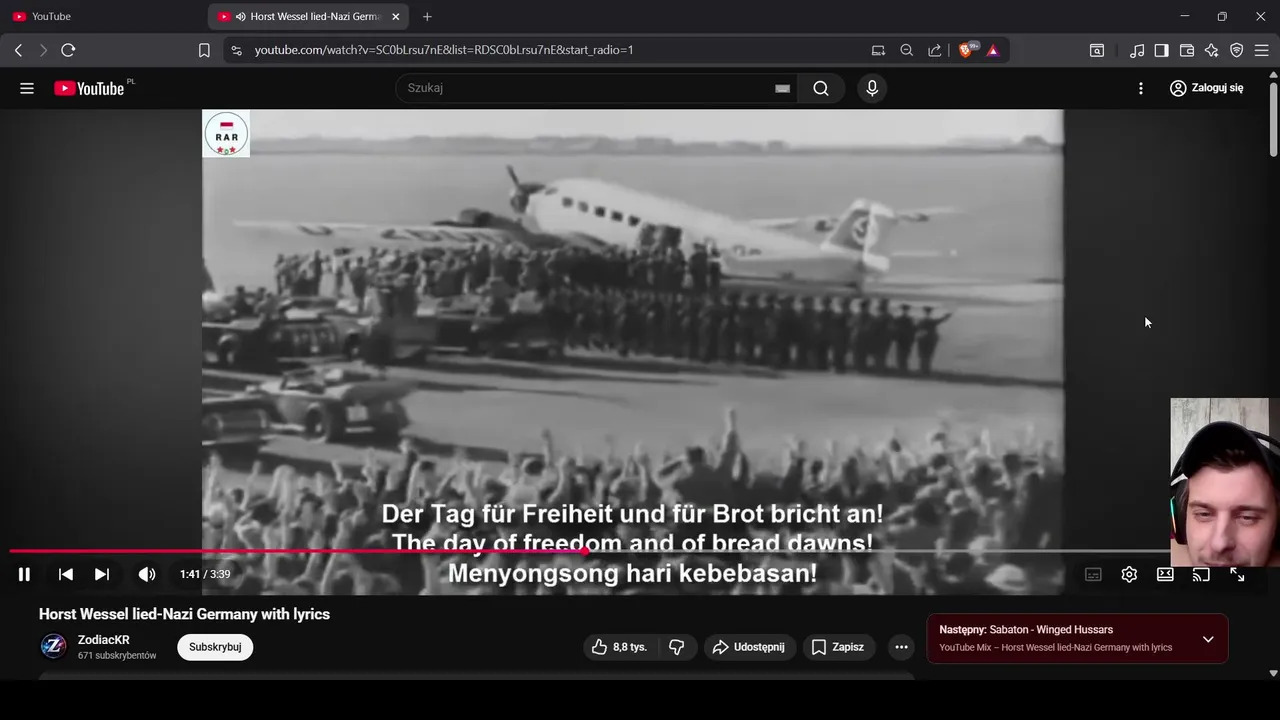1280x720 pixels.
Task: Click the Sabaton - Winged Hussars text
Action: 1051,630
